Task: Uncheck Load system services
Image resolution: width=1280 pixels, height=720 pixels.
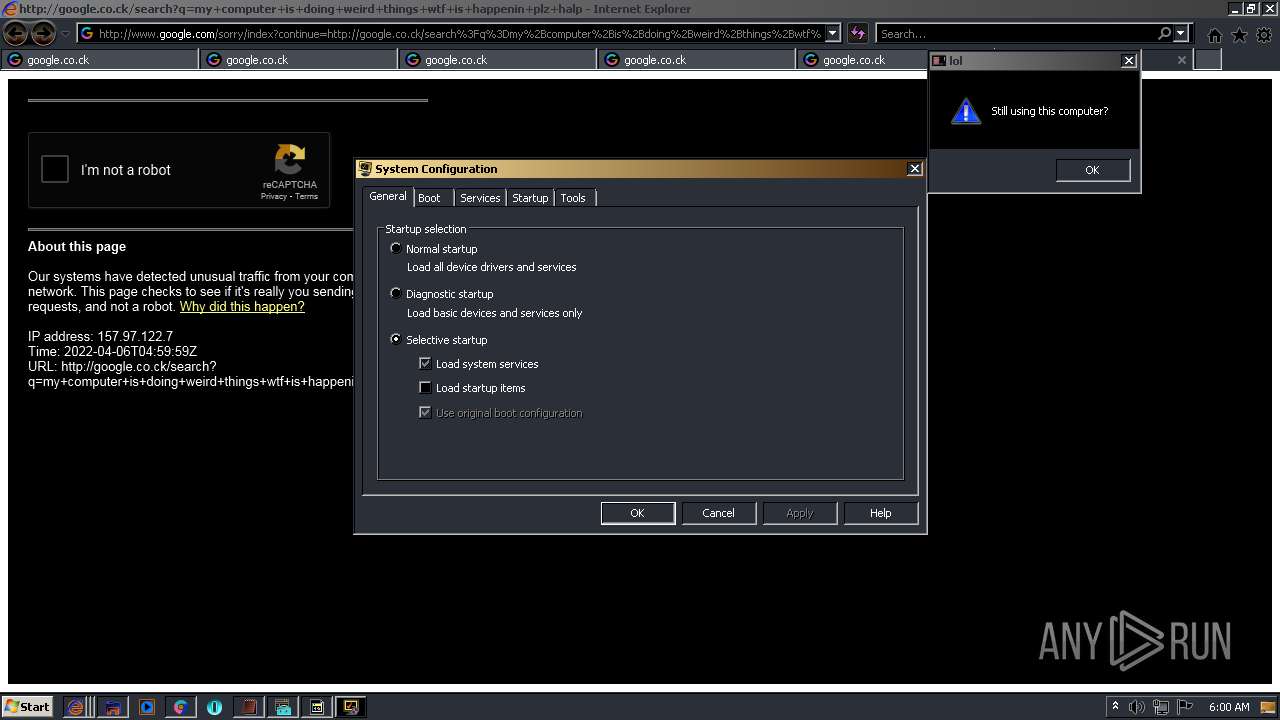Action: (425, 364)
